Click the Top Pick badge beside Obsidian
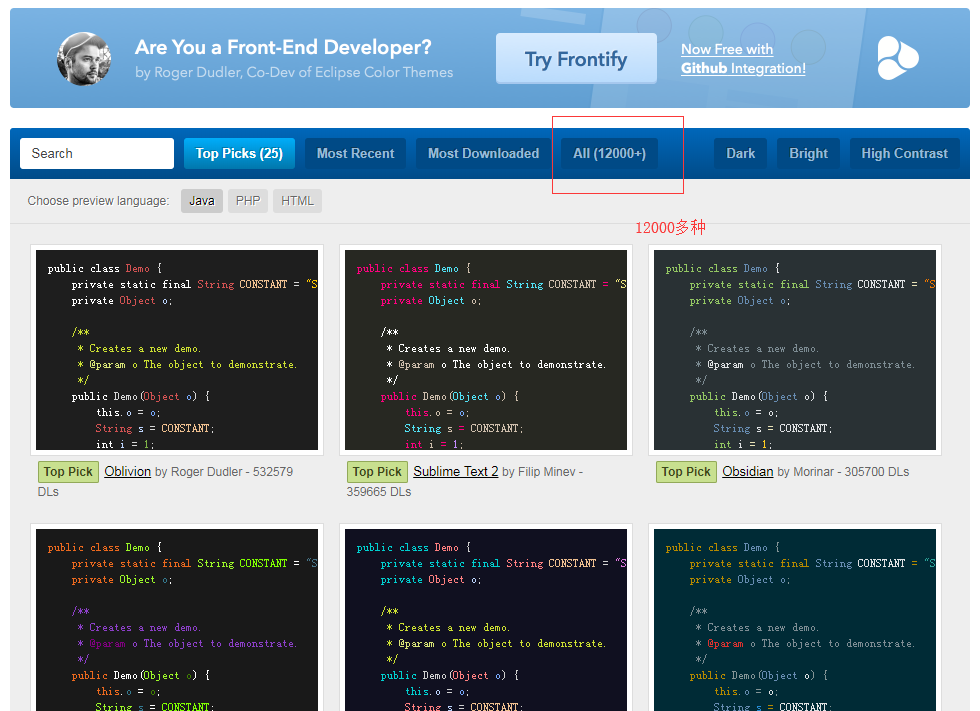This screenshot has height=711, width=980. tap(686, 472)
